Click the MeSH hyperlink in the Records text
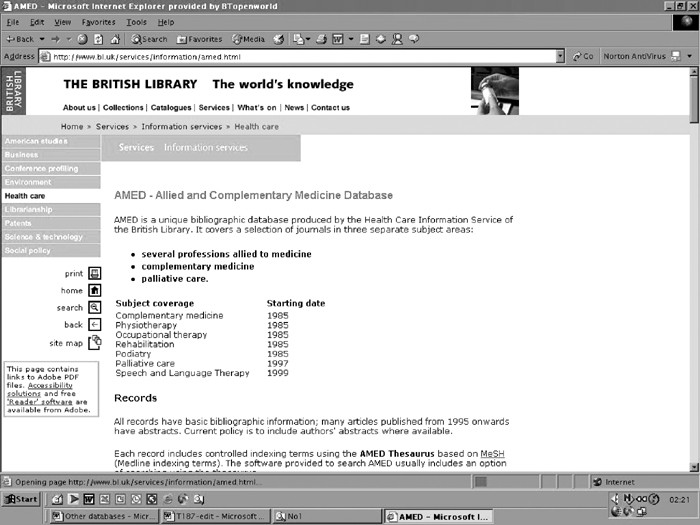 [492, 454]
